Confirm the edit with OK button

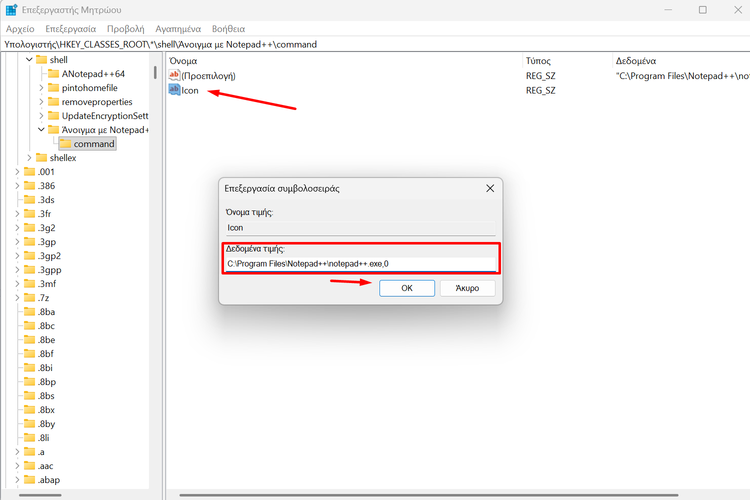(407, 288)
